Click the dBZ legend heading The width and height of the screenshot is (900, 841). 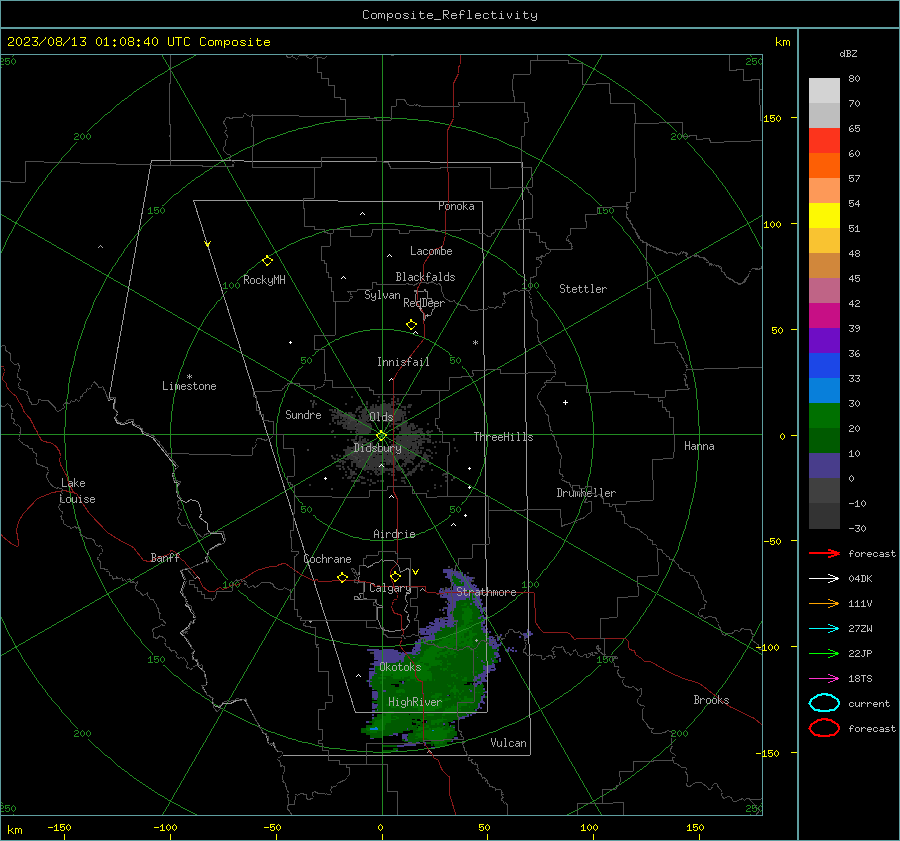(x=848, y=53)
